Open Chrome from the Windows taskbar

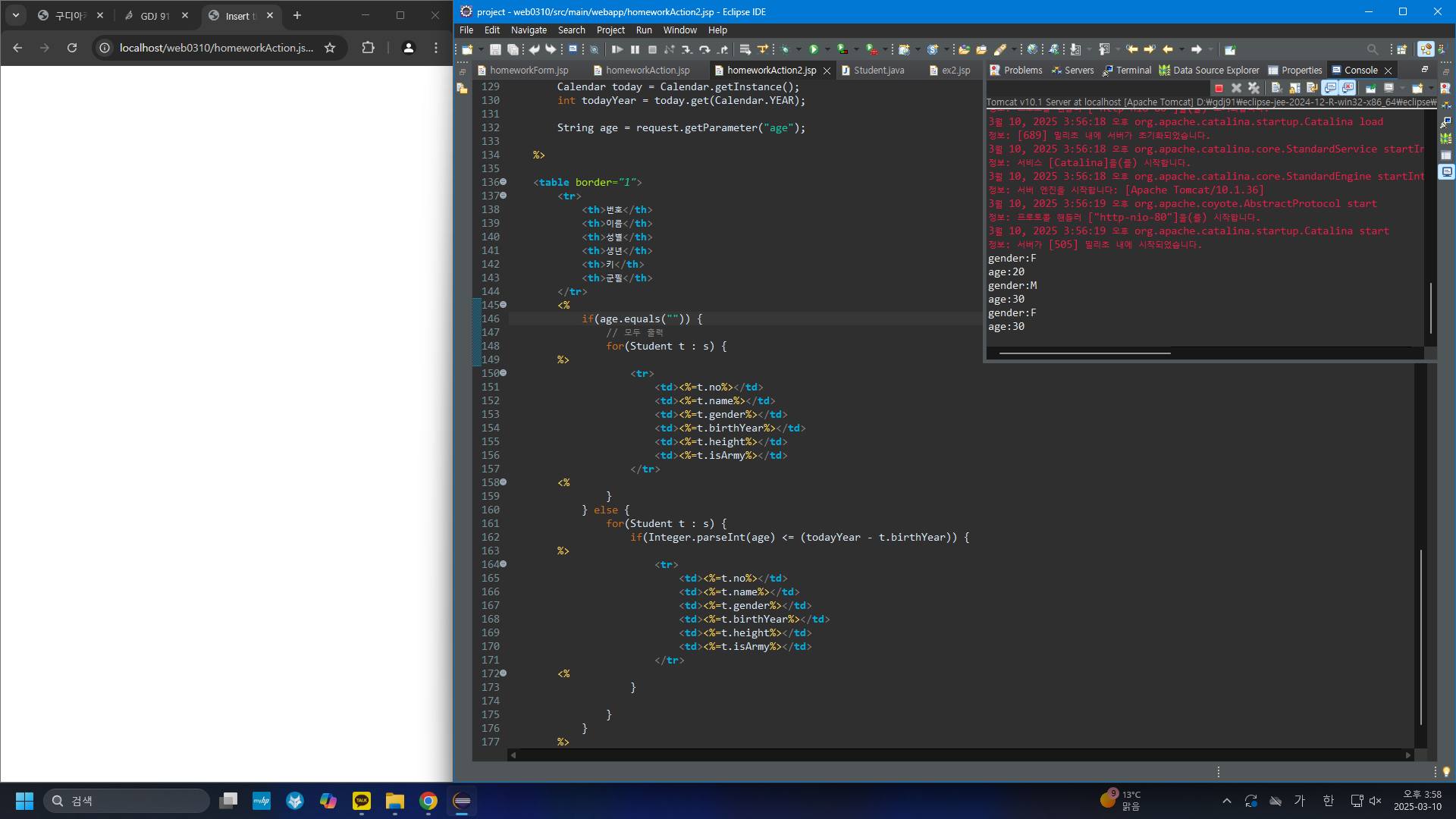(x=428, y=801)
